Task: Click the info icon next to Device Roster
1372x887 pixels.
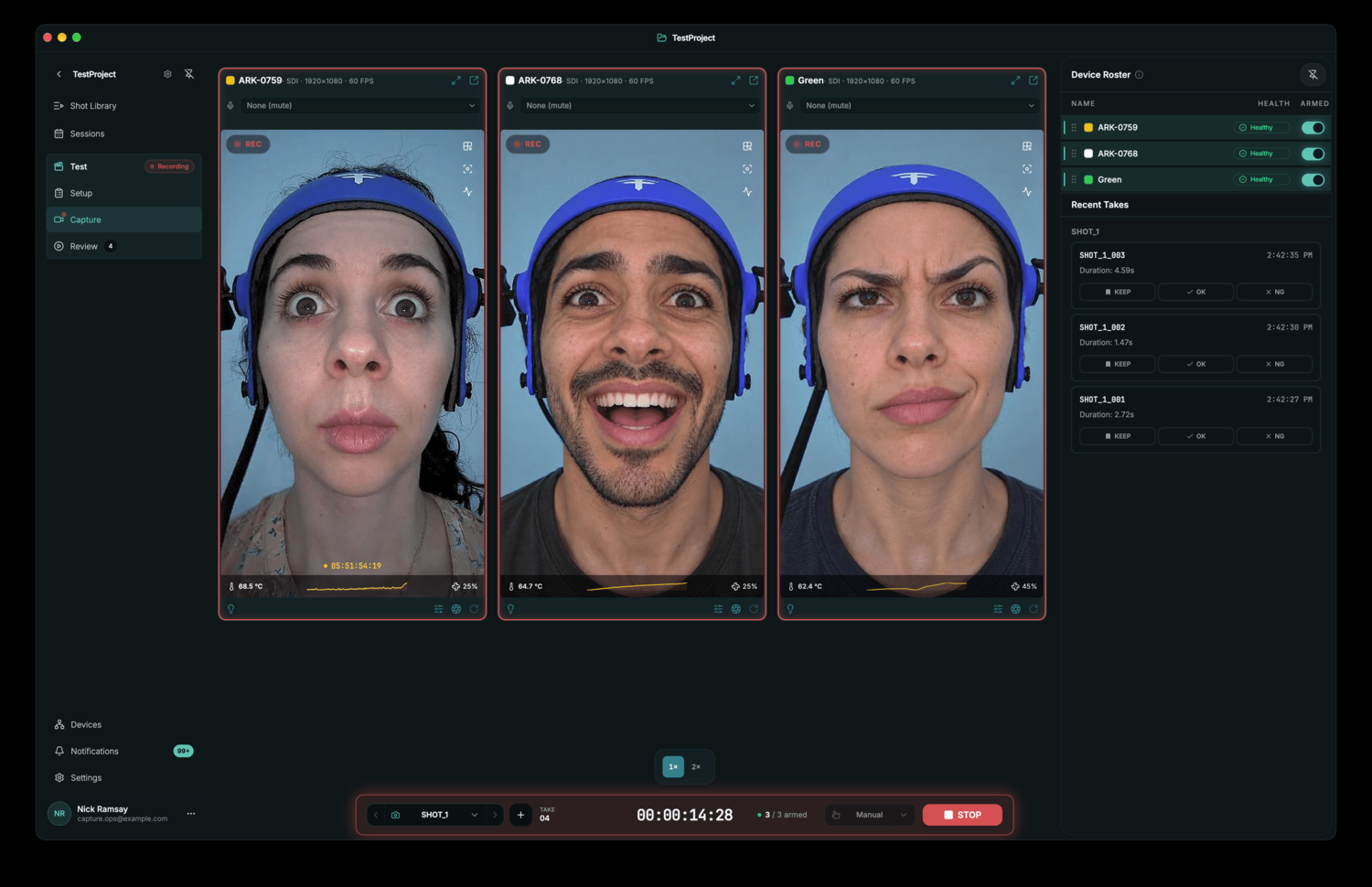Action: tap(1139, 75)
